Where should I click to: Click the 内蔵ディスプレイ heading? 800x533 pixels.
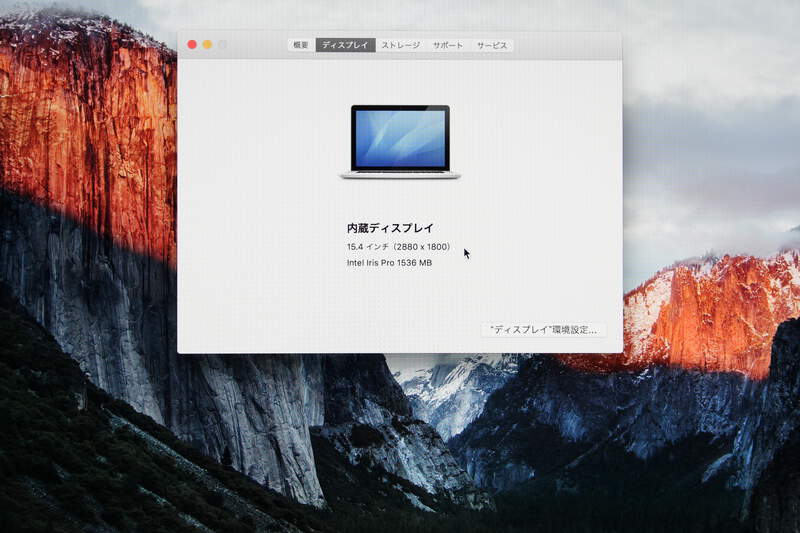tap(390, 227)
